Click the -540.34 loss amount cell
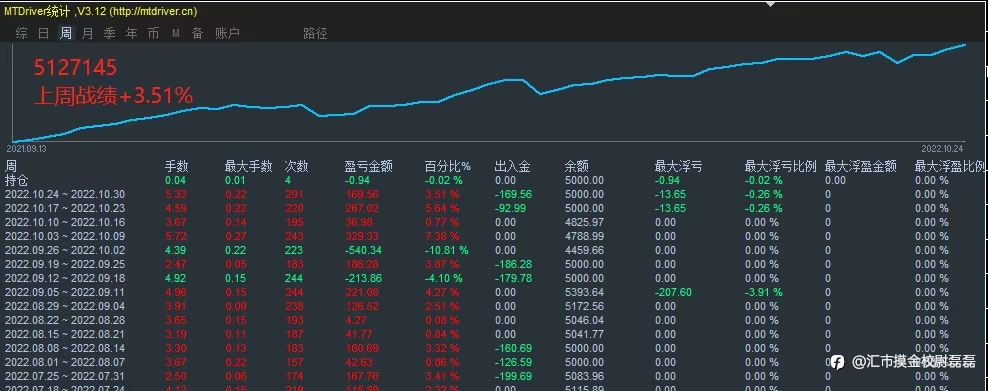The image size is (988, 391). (365, 250)
